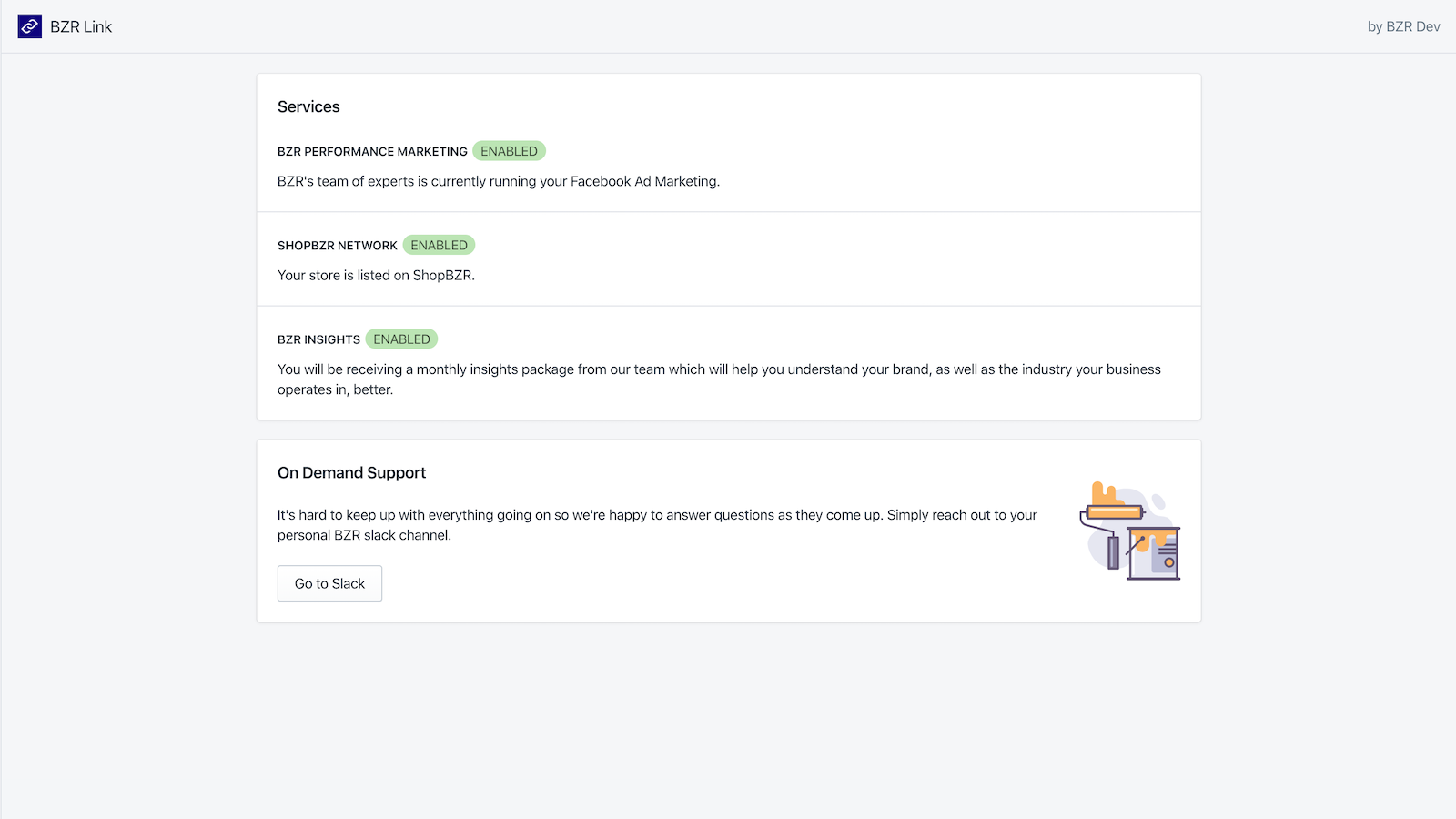Click the ENABLED badge next to ShopBZR Network
This screenshot has width=1456, height=819.
coord(439,245)
